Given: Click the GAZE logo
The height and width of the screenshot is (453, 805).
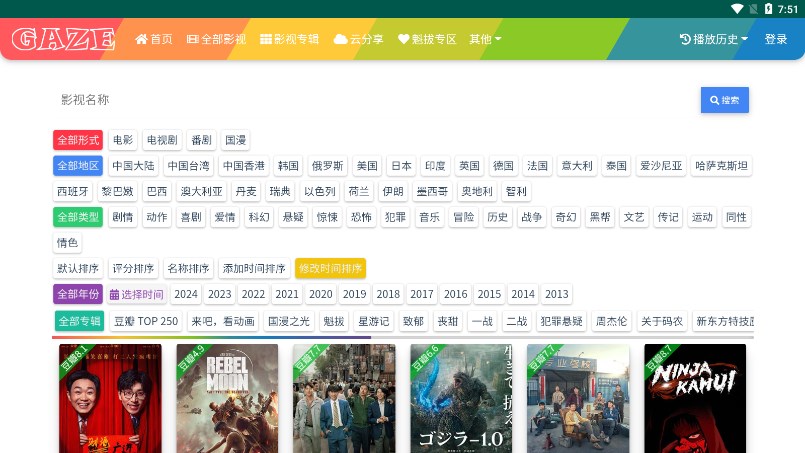Looking at the screenshot, I should [x=63, y=39].
